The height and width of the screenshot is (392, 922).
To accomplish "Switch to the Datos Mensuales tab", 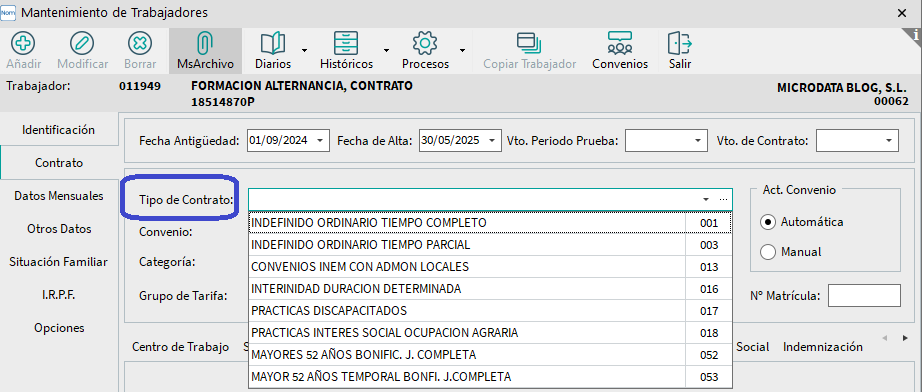I will 59,196.
